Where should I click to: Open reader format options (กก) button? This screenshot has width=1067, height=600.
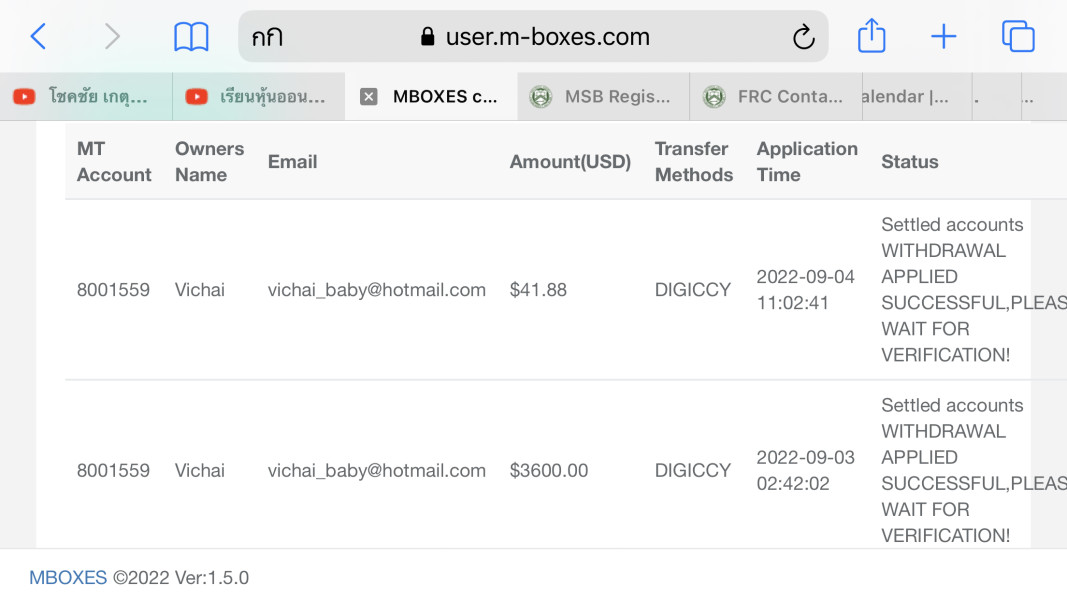pos(267,37)
